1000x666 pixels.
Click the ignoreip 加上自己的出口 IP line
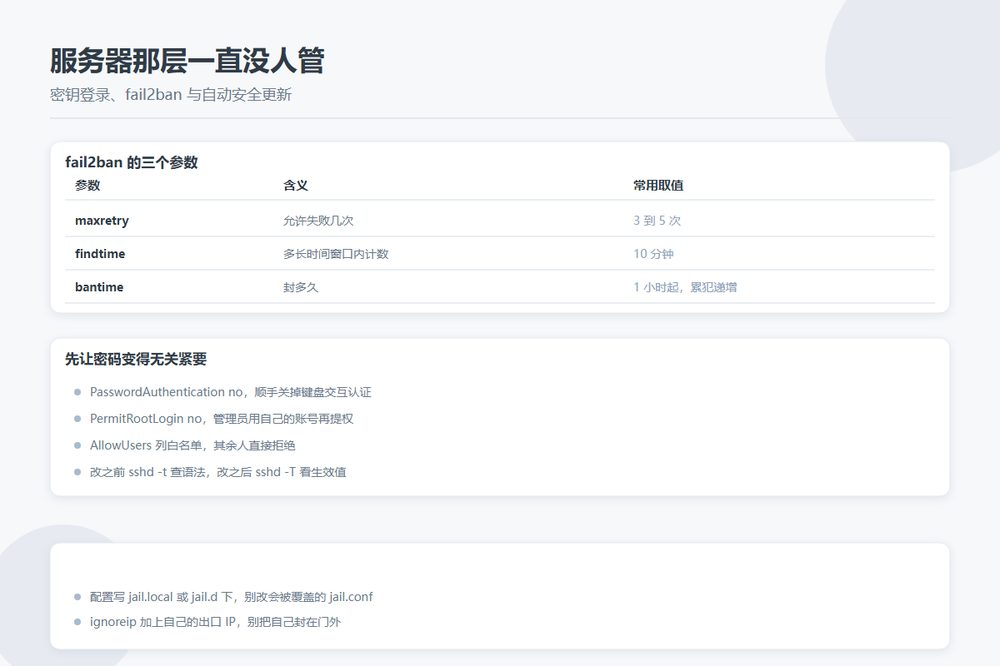click(x=215, y=622)
